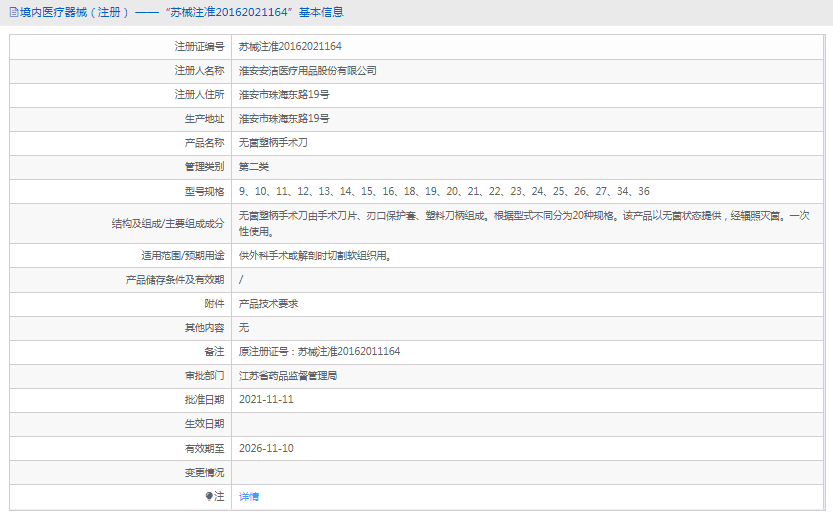Click the 注册人名称 row label
This screenshot has width=833, height=519.
[200, 71]
